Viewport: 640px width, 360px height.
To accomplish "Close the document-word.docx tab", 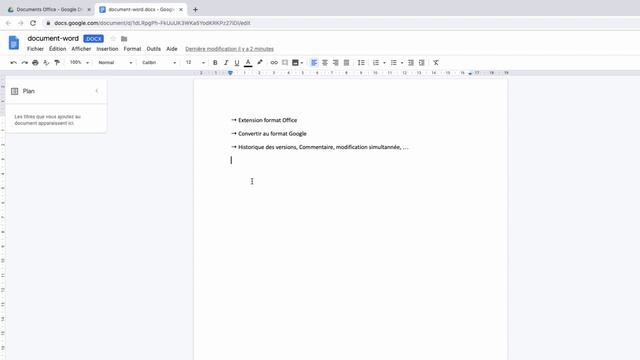I will coord(181,9).
